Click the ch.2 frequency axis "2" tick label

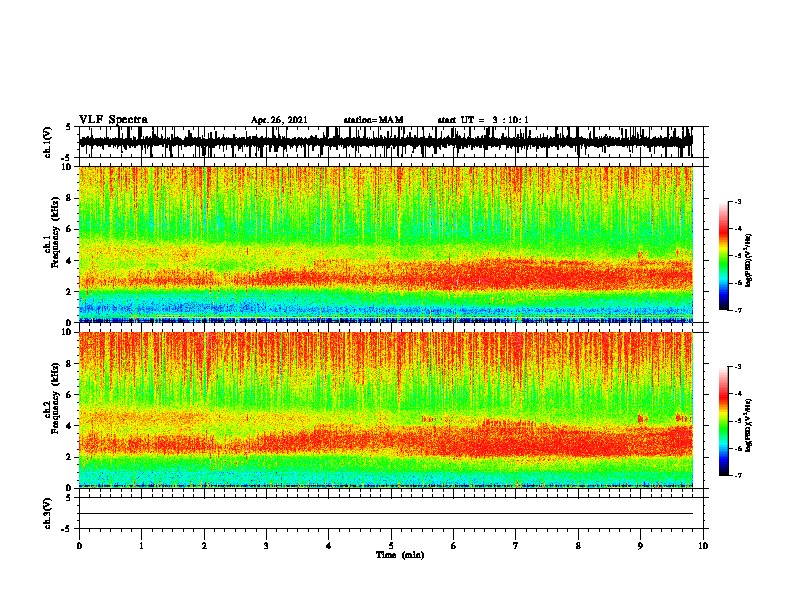[x=70, y=457]
